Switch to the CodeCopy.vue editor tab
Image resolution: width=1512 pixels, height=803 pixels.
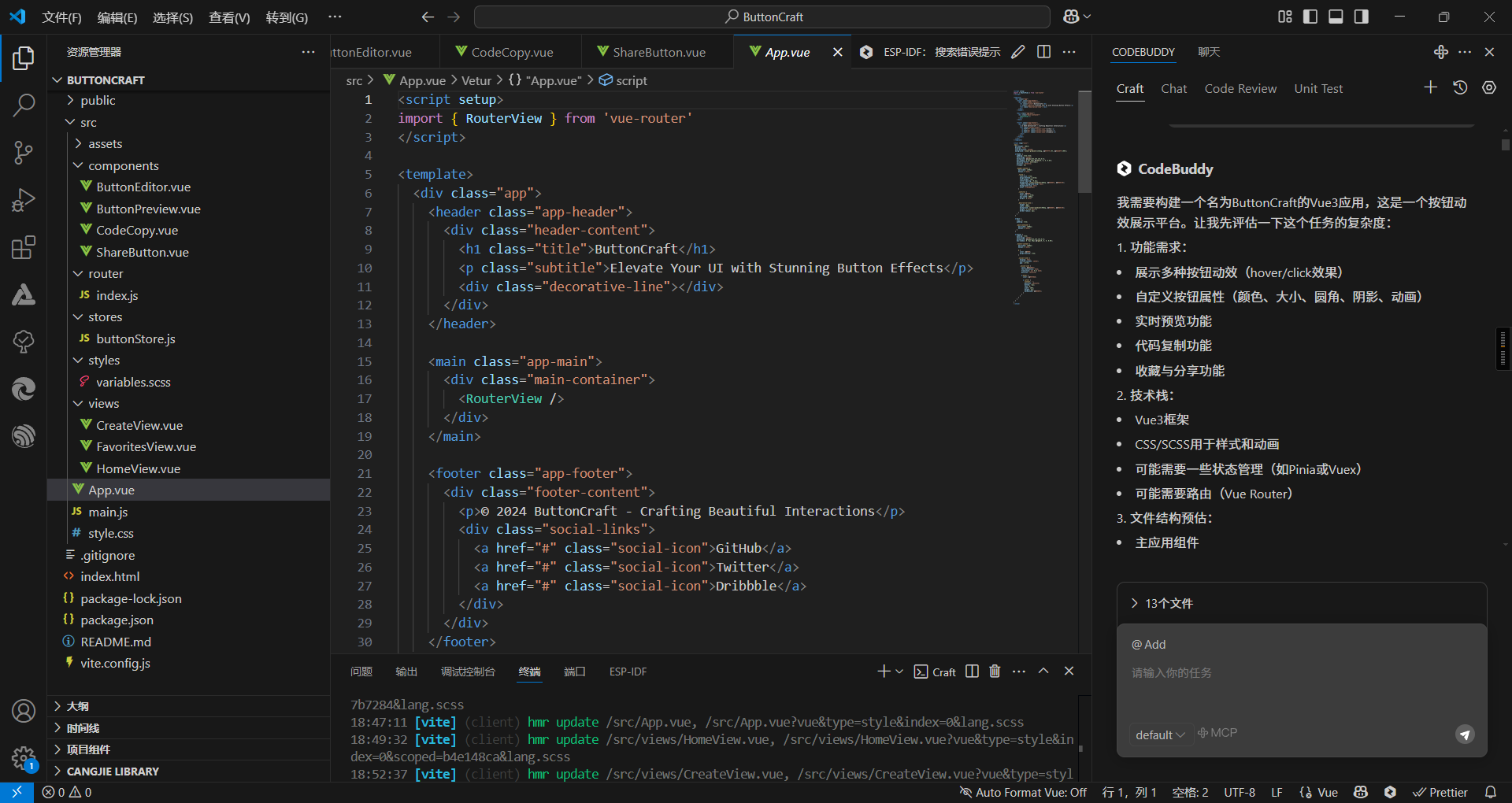[512, 52]
